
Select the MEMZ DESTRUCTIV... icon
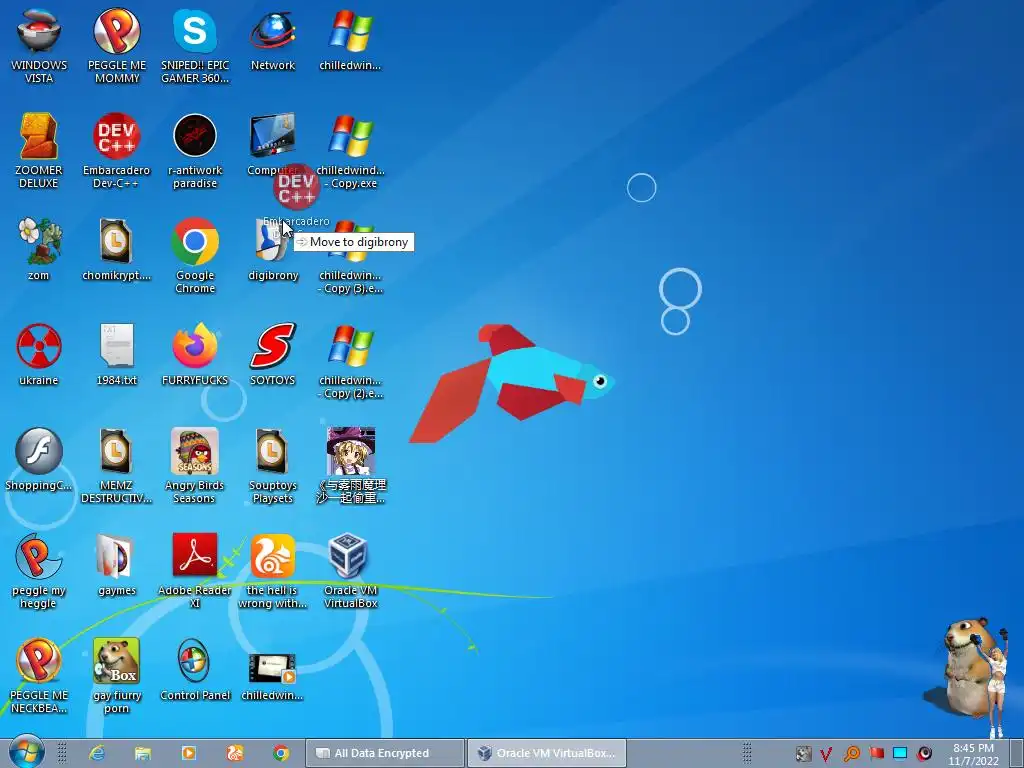[116, 466]
